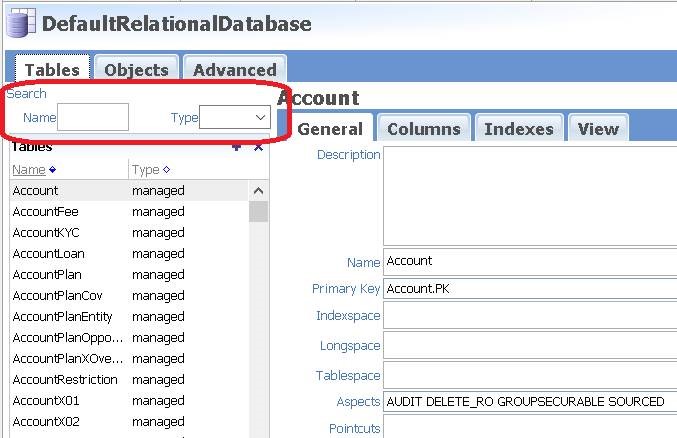Switch to the Advanced tab
This screenshot has width=677, height=438.
(x=235, y=69)
